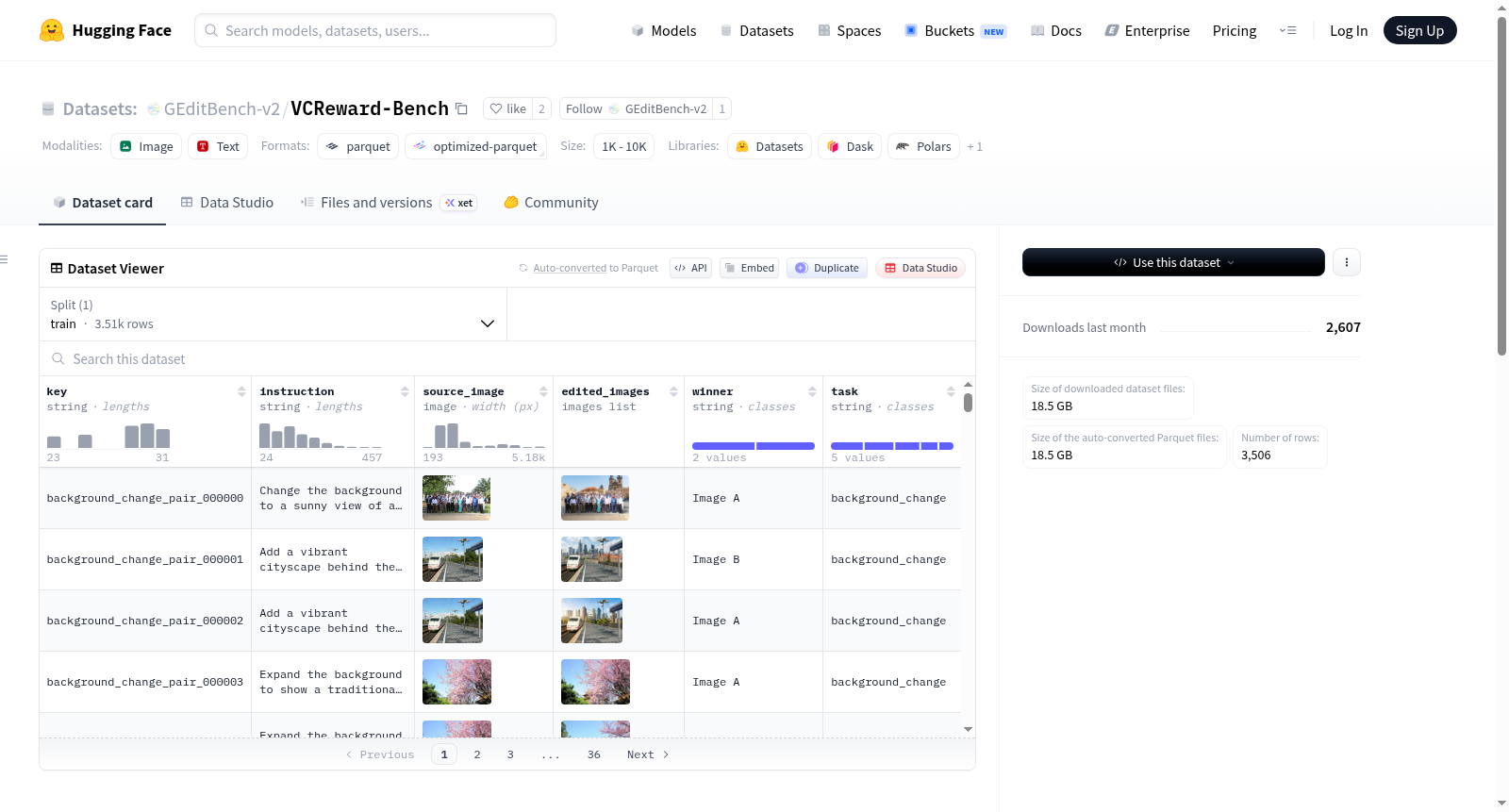Show the +1 more libraries
The height and width of the screenshot is (812, 1509).
coord(975,146)
